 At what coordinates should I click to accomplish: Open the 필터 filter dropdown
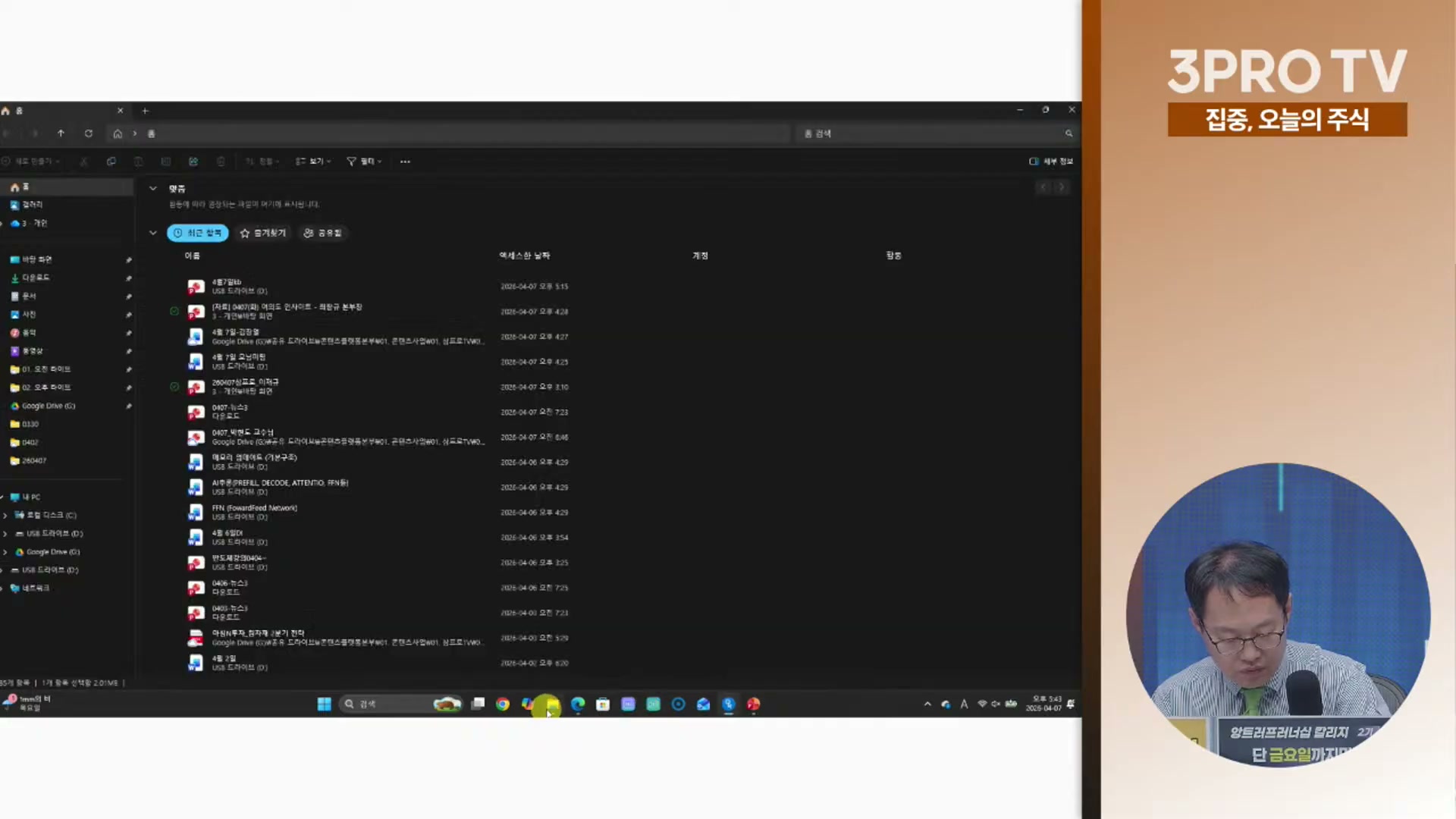click(364, 162)
